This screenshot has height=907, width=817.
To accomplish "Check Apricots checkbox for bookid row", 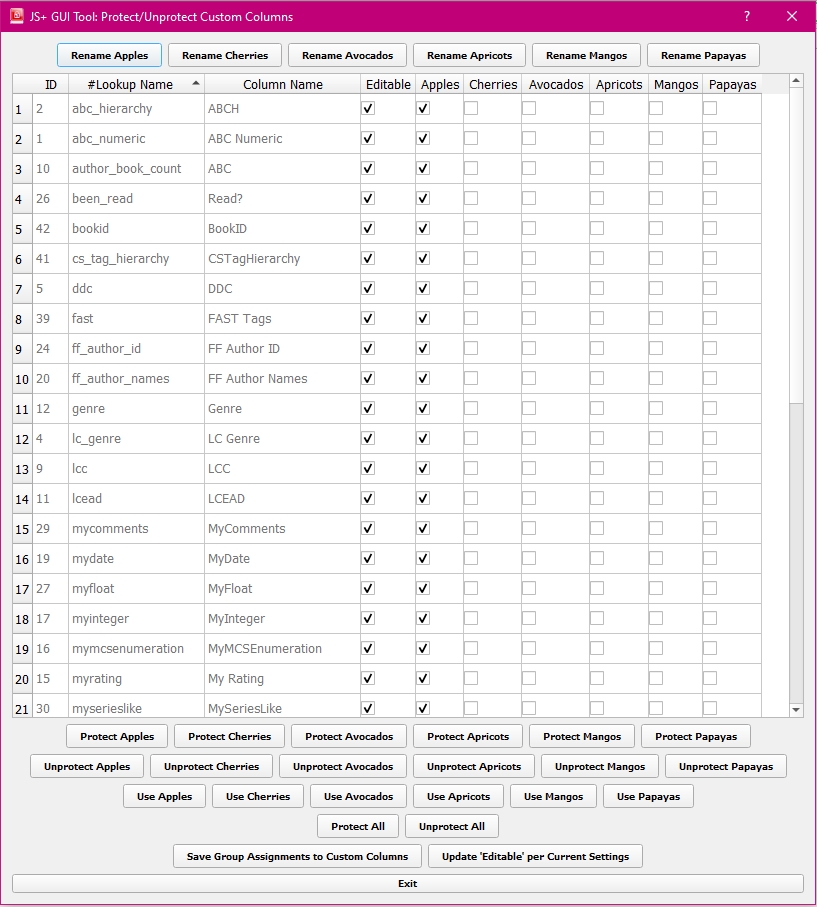I will tap(597, 228).
